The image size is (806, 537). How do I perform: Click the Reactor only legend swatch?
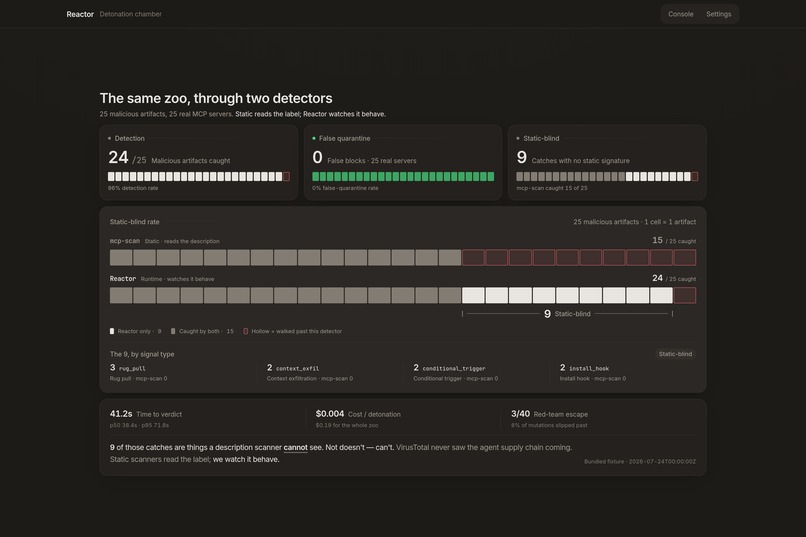[x=112, y=331]
